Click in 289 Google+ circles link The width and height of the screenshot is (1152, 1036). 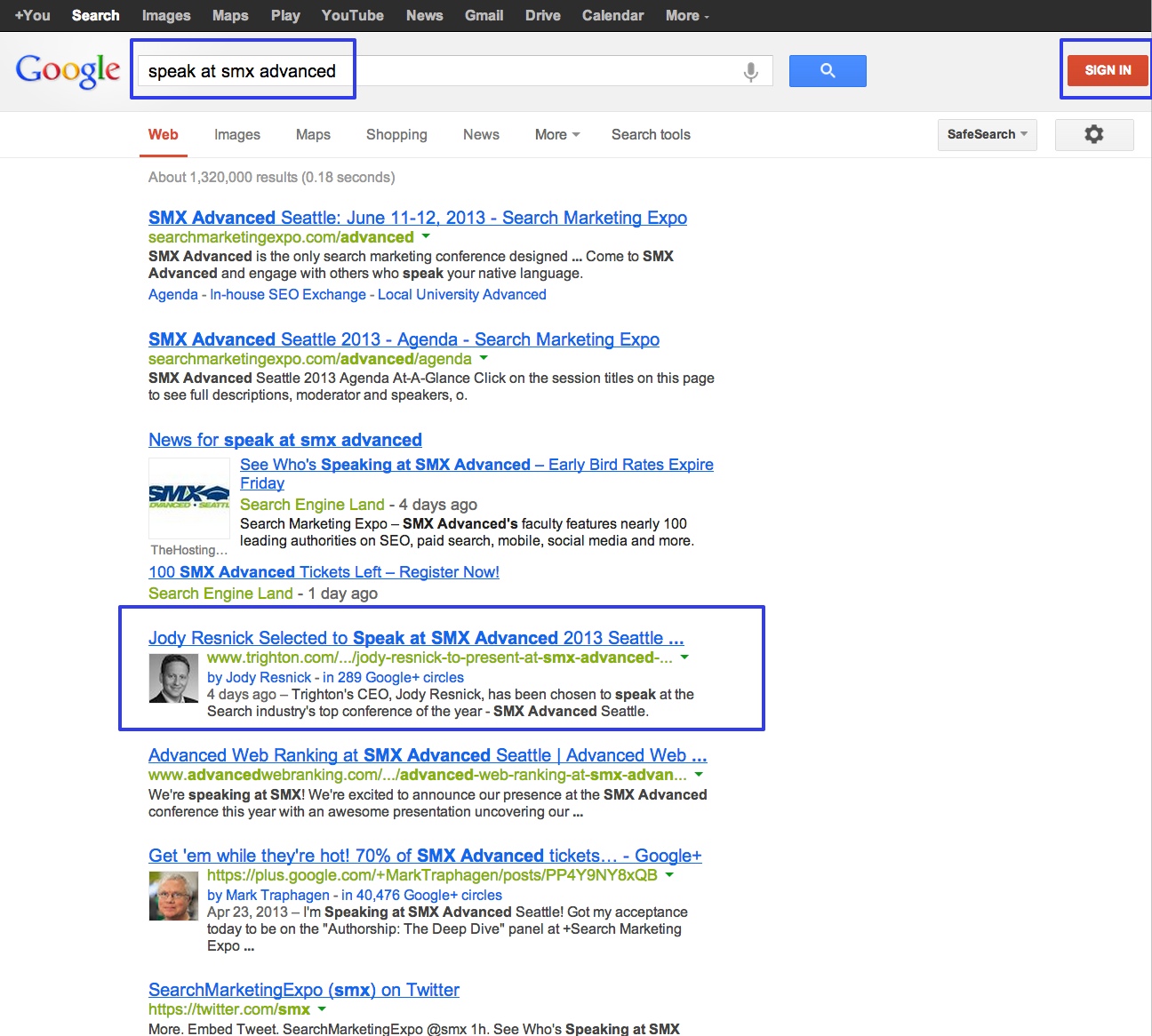click(393, 677)
